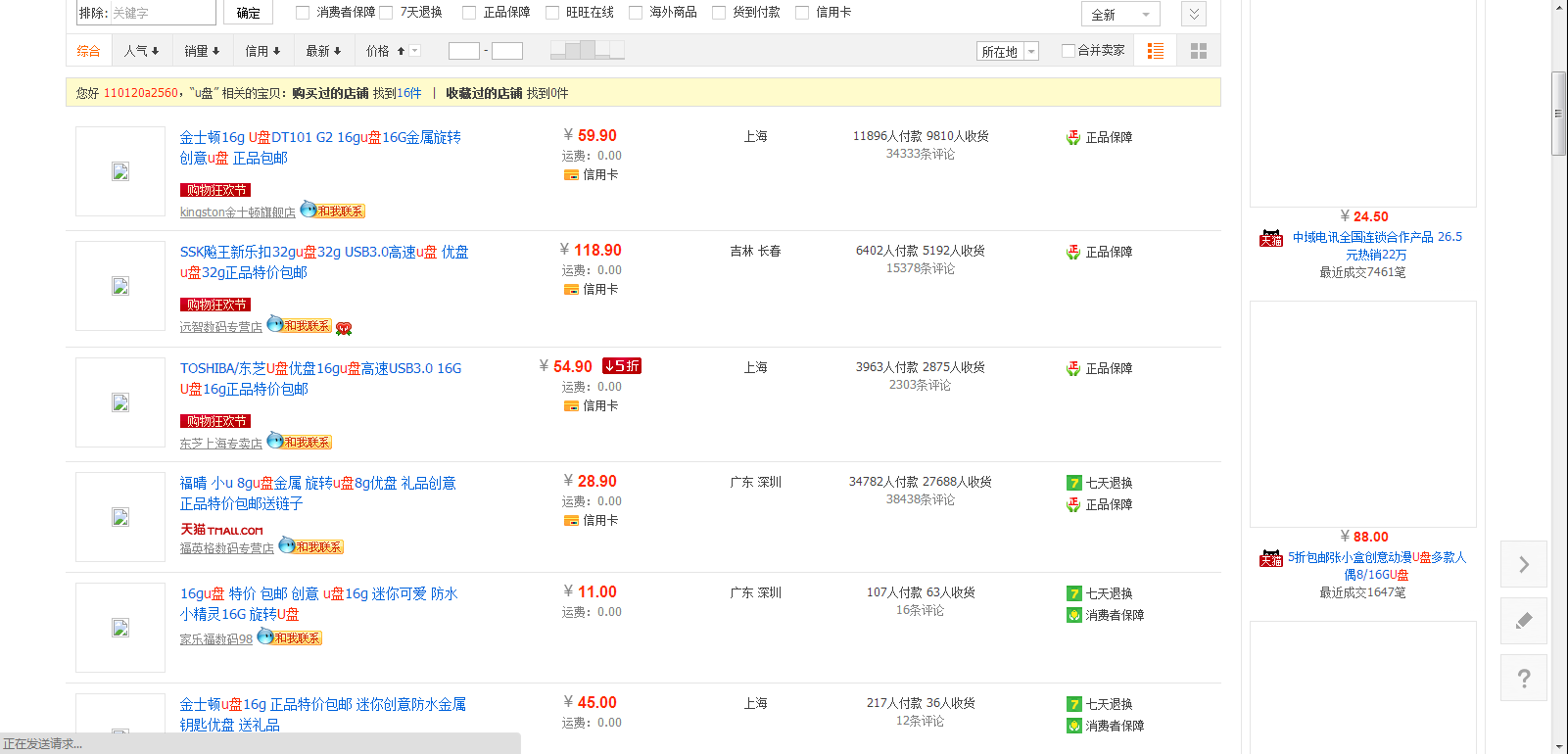1568x754 pixels.
Task: Click Wangwang contact icon for kingston金士顿旗舰店
Action: (332, 210)
